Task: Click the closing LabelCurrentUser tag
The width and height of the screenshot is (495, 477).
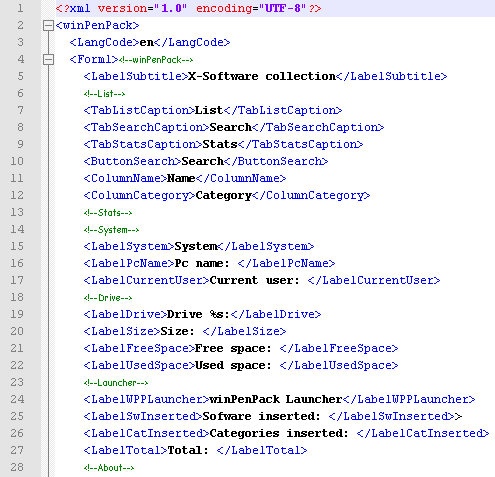Action: 374,280
